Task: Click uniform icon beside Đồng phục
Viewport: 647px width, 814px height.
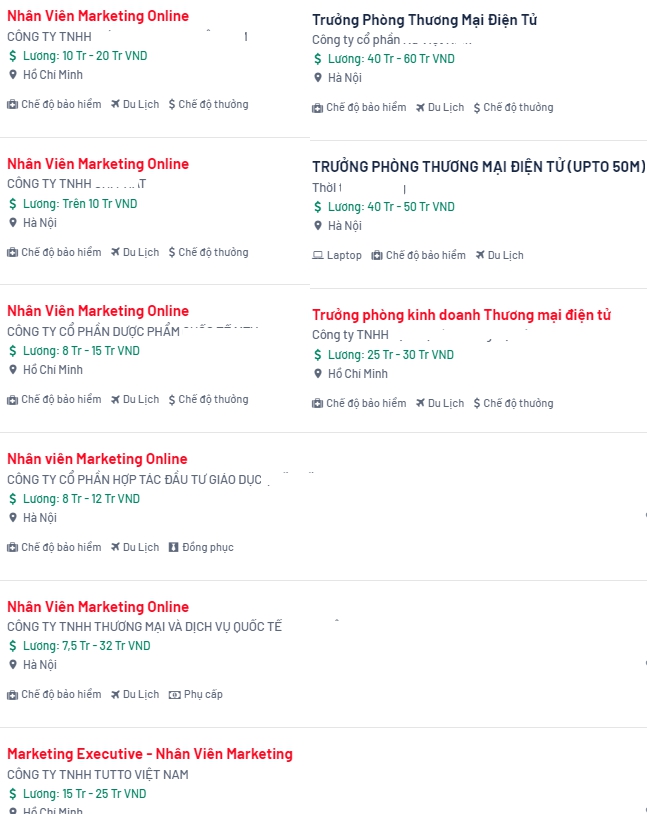Action: [173, 547]
